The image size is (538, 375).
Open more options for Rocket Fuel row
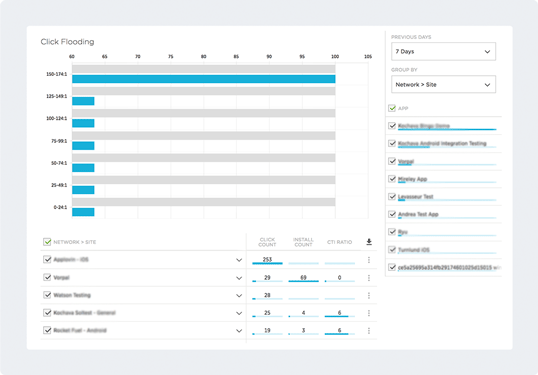tap(369, 331)
